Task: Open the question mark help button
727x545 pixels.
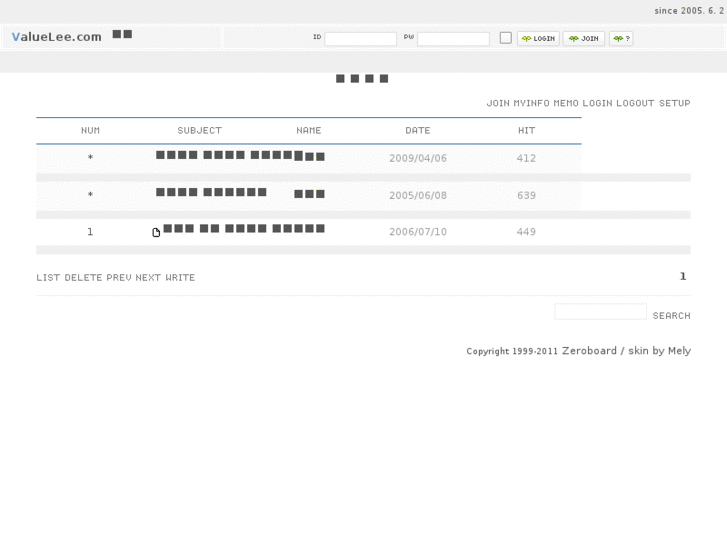Action: pos(621,38)
